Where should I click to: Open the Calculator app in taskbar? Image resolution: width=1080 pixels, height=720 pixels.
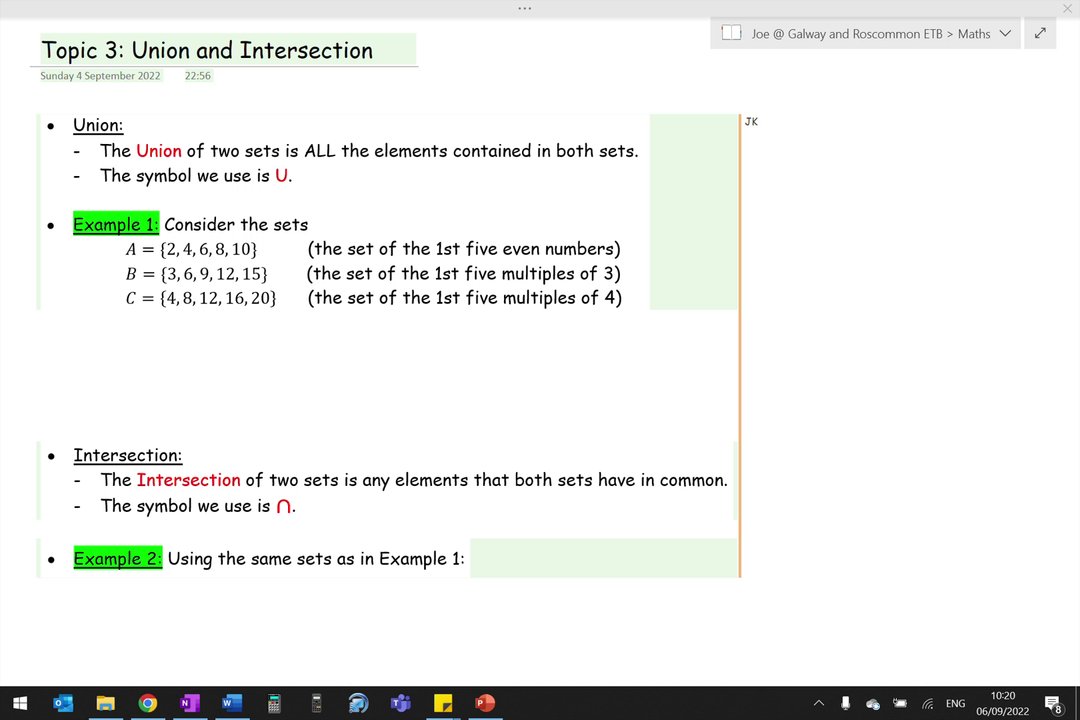[274, 703]
